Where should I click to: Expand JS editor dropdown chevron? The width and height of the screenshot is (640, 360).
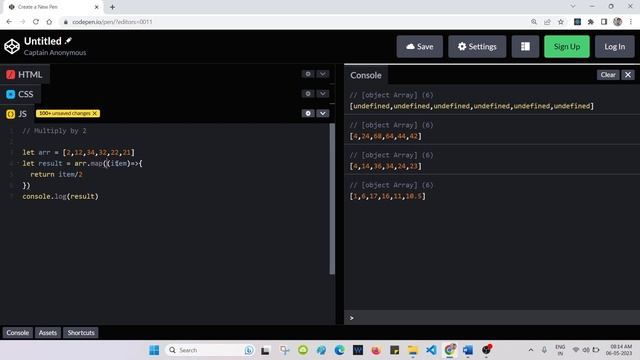click(323, 113)
